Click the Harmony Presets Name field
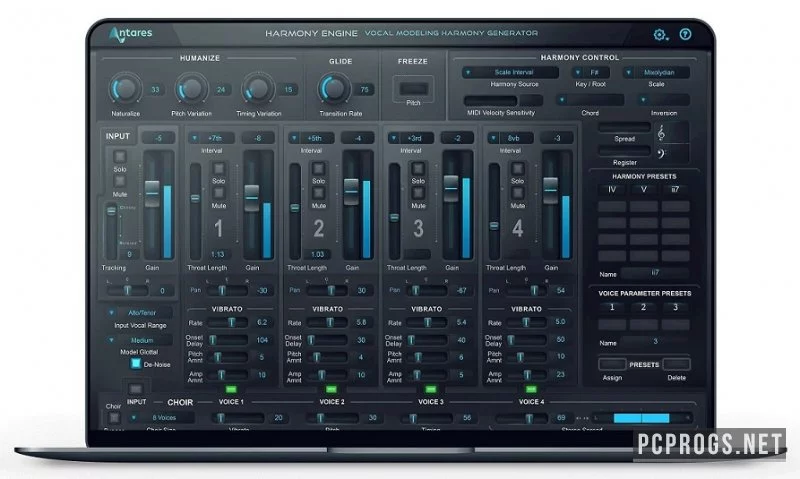The width and height of the screenshot is (800, 479). tap(655, 273)
